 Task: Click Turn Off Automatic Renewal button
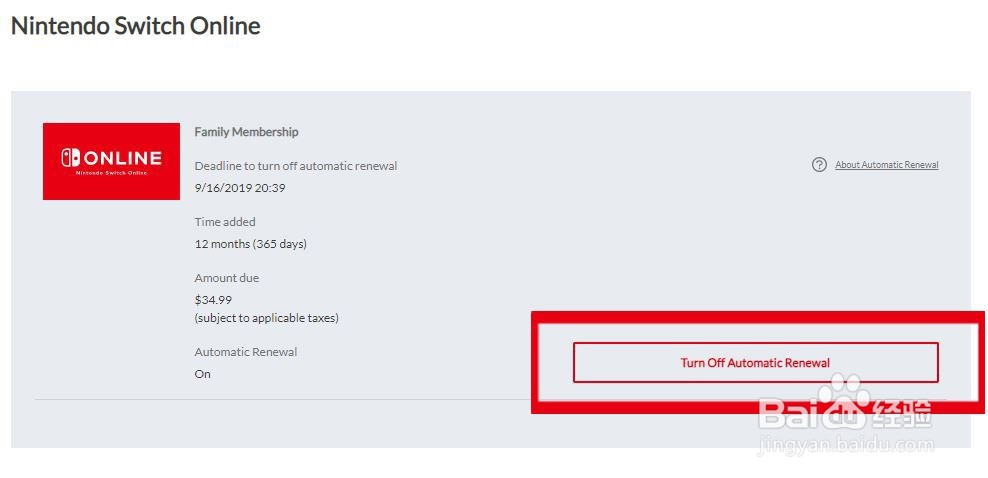tap(755, 363)
